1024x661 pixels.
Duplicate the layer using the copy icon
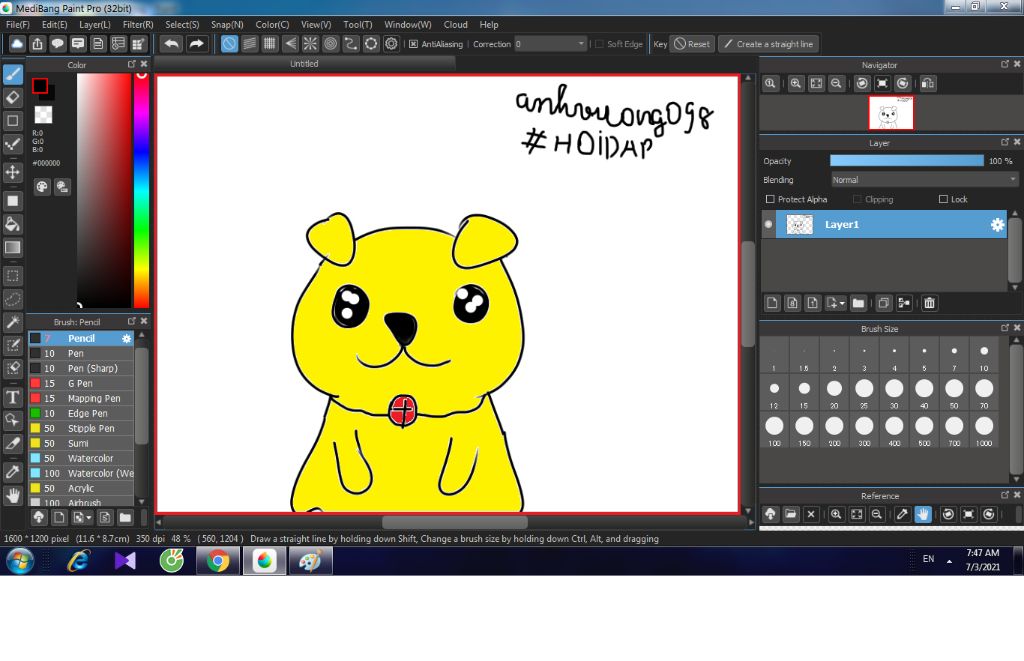pyautogui.click(x=883, y=302)
